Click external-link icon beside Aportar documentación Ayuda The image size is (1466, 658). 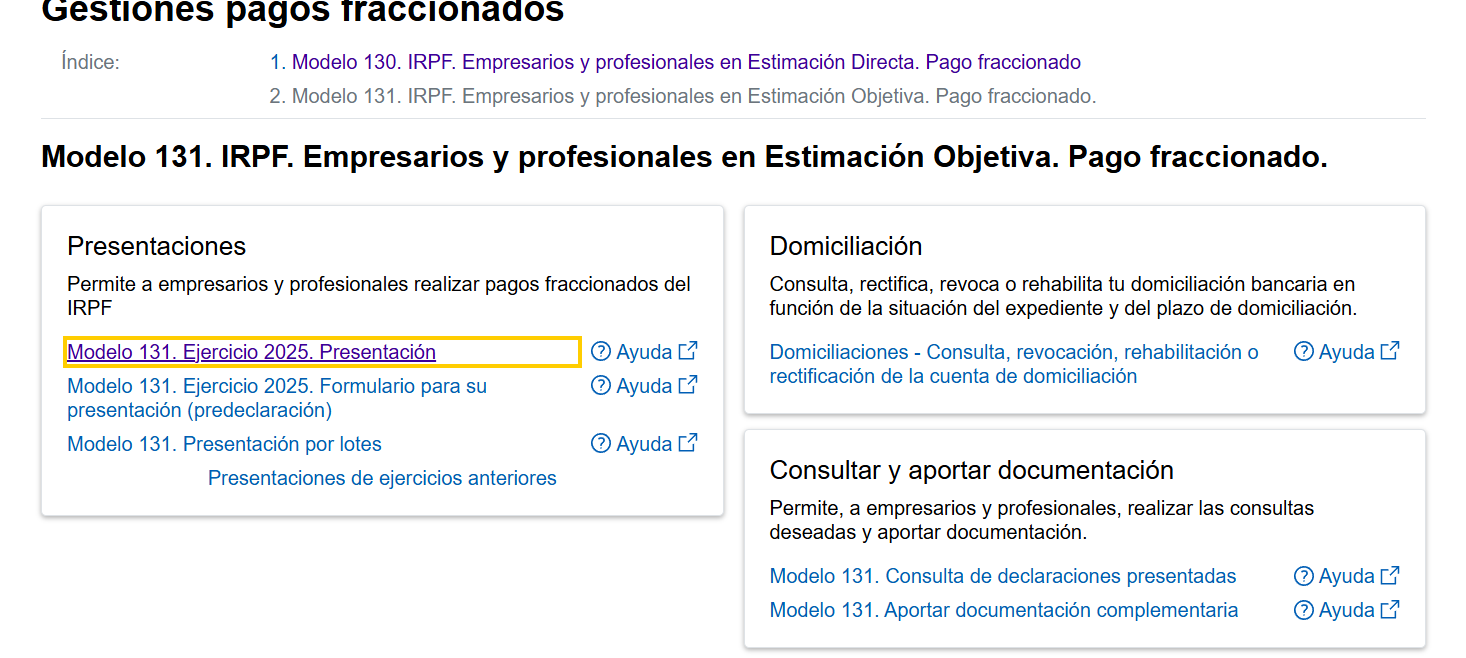click(x=1390, y=609)
